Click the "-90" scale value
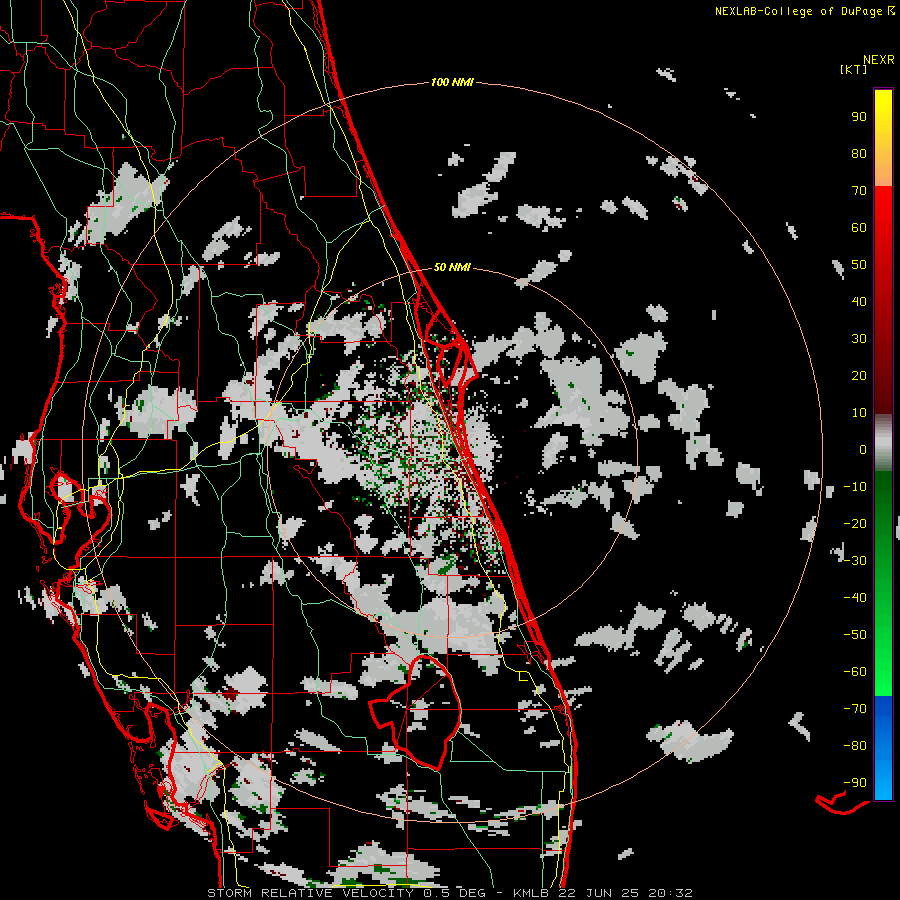900x900 pixels. click(x=855, y=783)
